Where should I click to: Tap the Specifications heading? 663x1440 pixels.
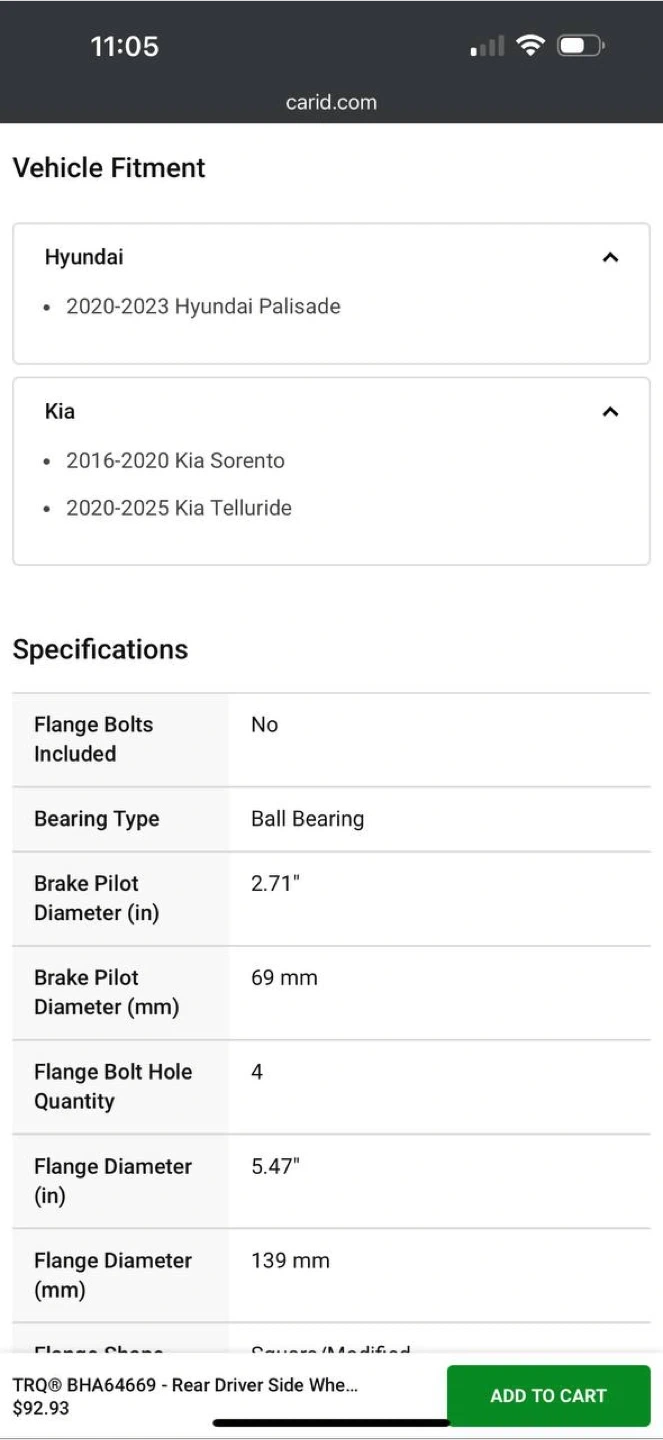(100, 649)
